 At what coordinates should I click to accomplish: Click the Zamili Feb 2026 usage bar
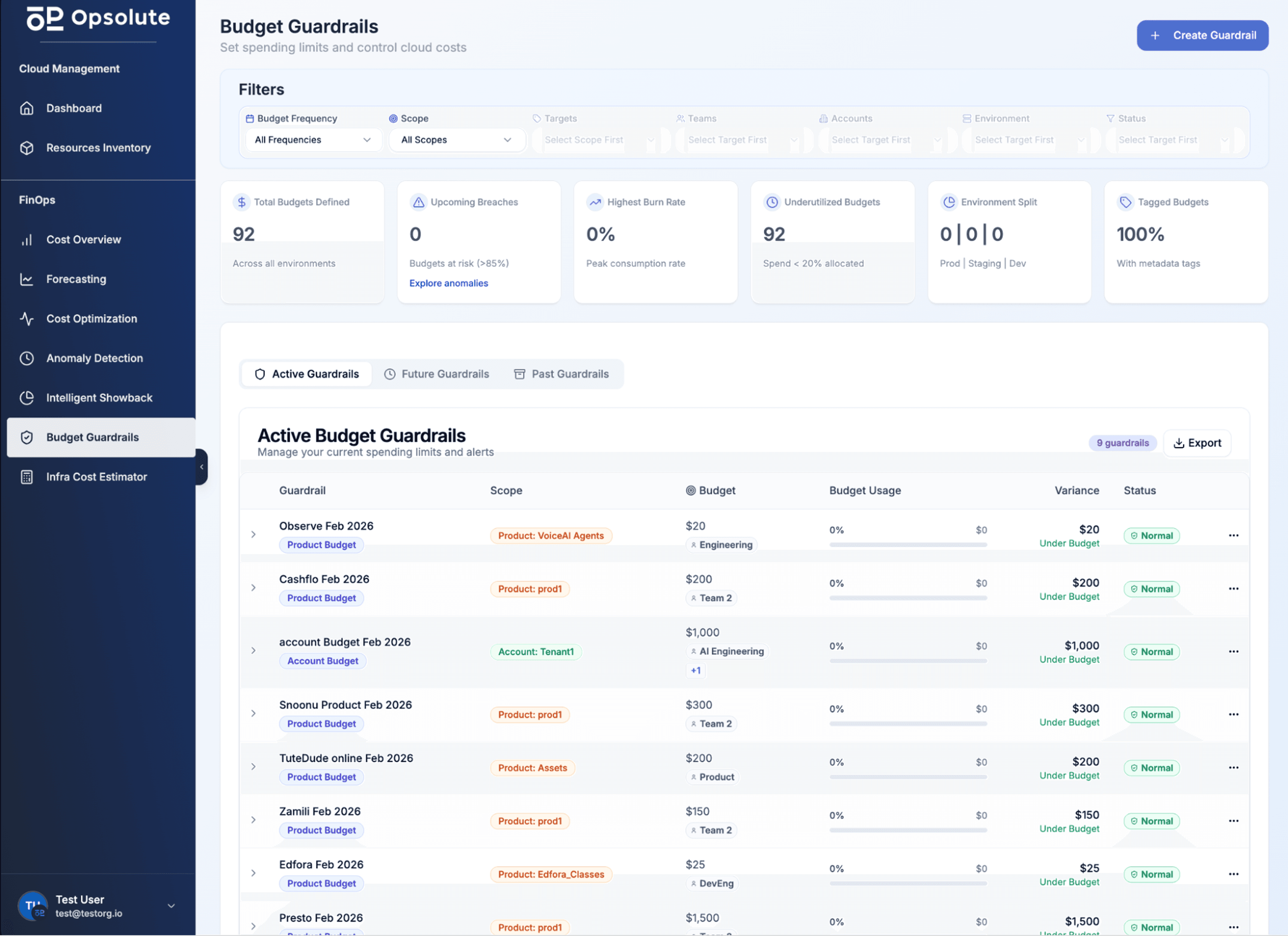pyautogui.click(x=908, y=830)
